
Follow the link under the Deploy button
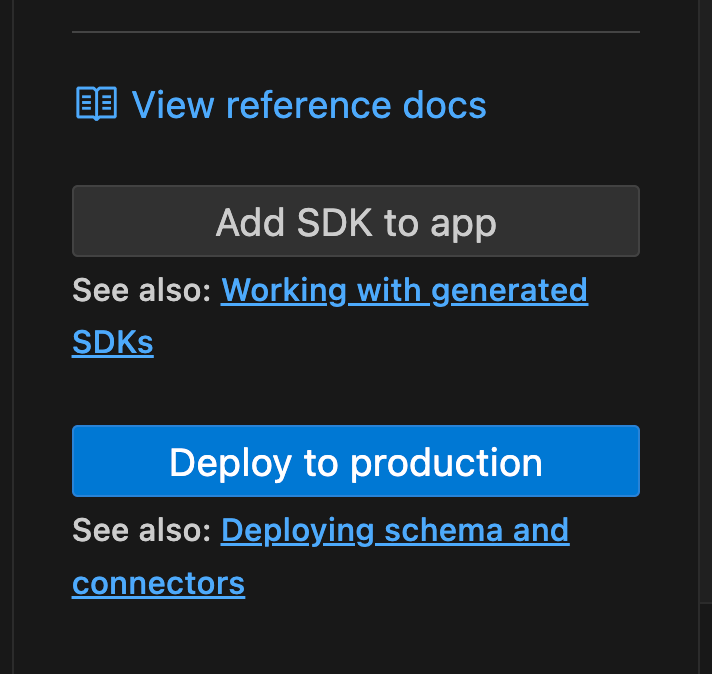coord(394,530)
